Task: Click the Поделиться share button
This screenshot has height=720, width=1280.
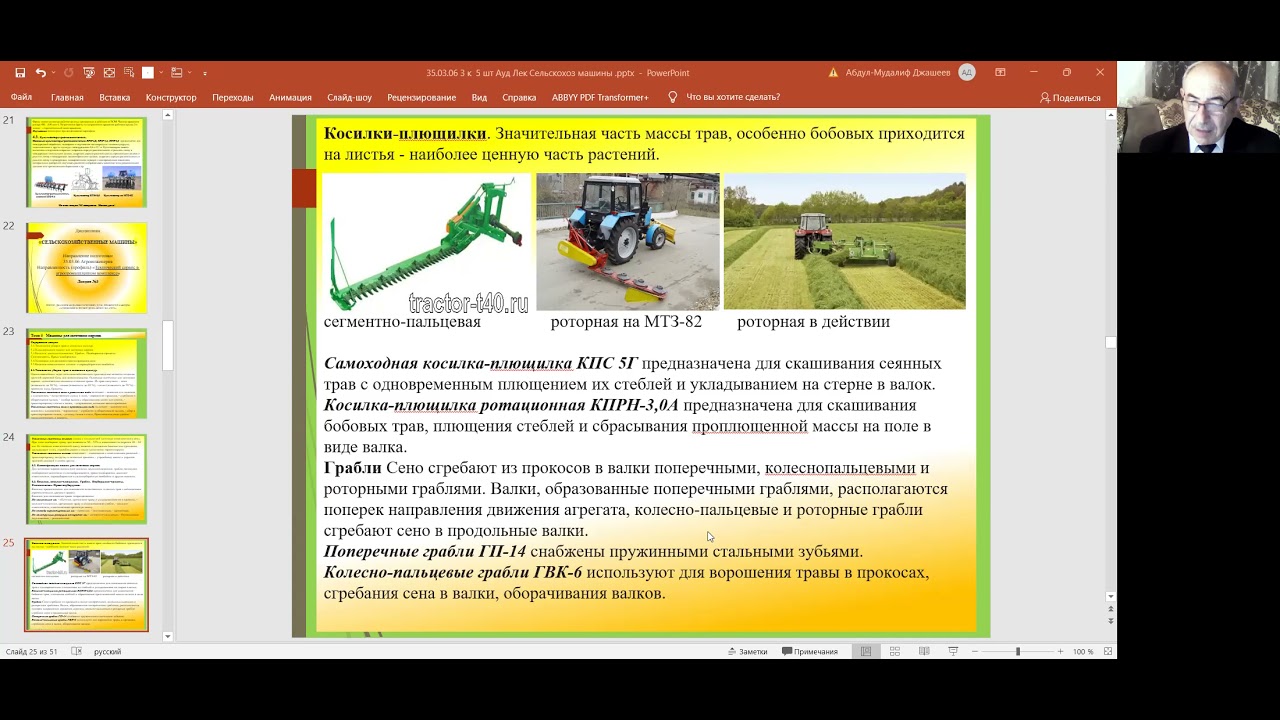Action: click(x=1070, y=97)
